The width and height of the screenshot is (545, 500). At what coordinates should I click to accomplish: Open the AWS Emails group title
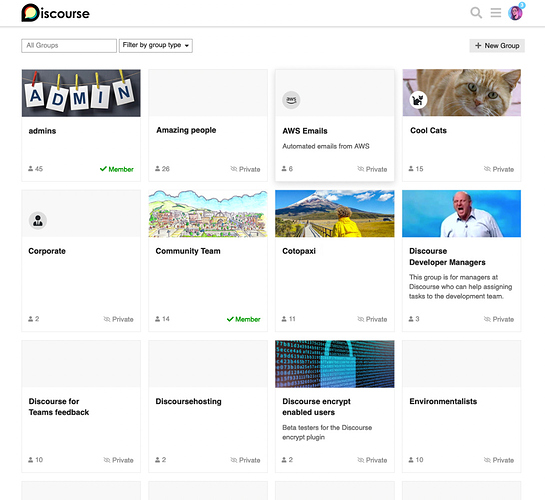(x=305, y=131)
